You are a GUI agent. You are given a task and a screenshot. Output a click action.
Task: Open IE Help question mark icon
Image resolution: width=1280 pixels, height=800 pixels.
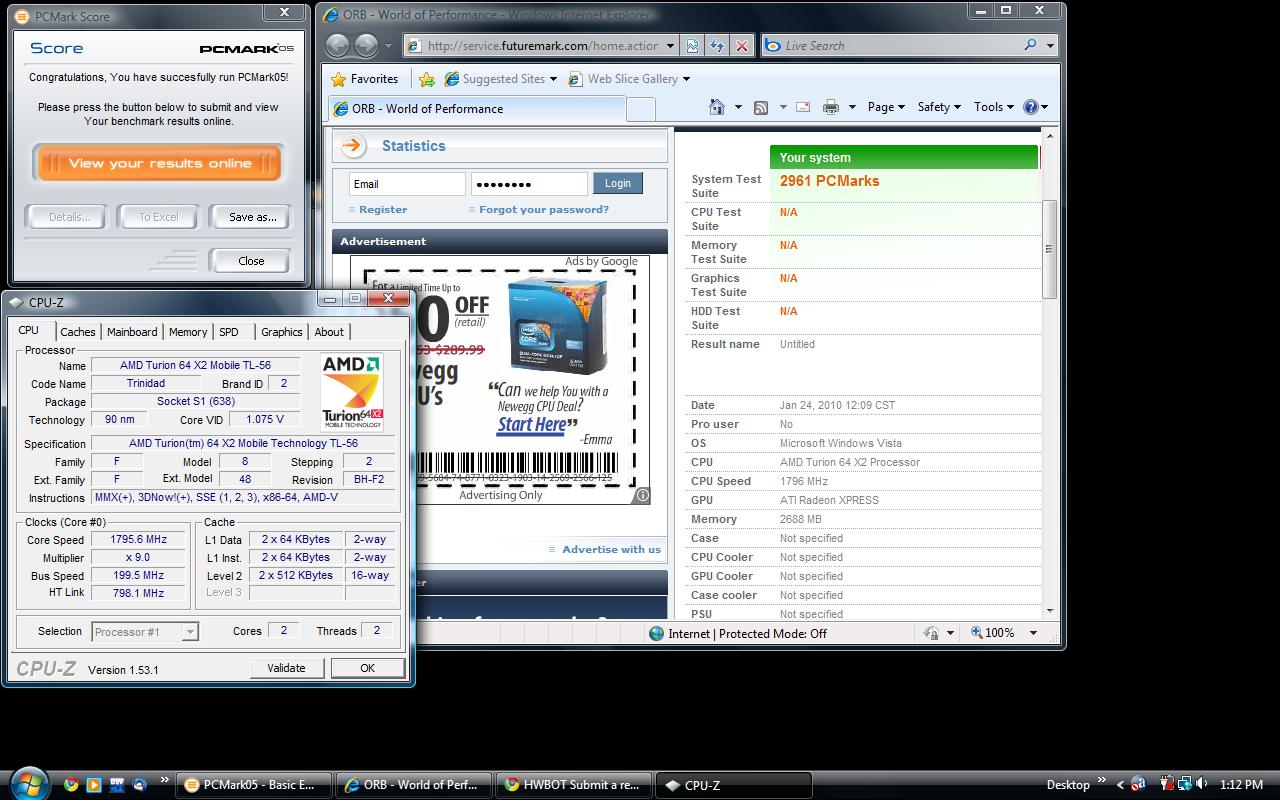click(x=1031, y=107)
